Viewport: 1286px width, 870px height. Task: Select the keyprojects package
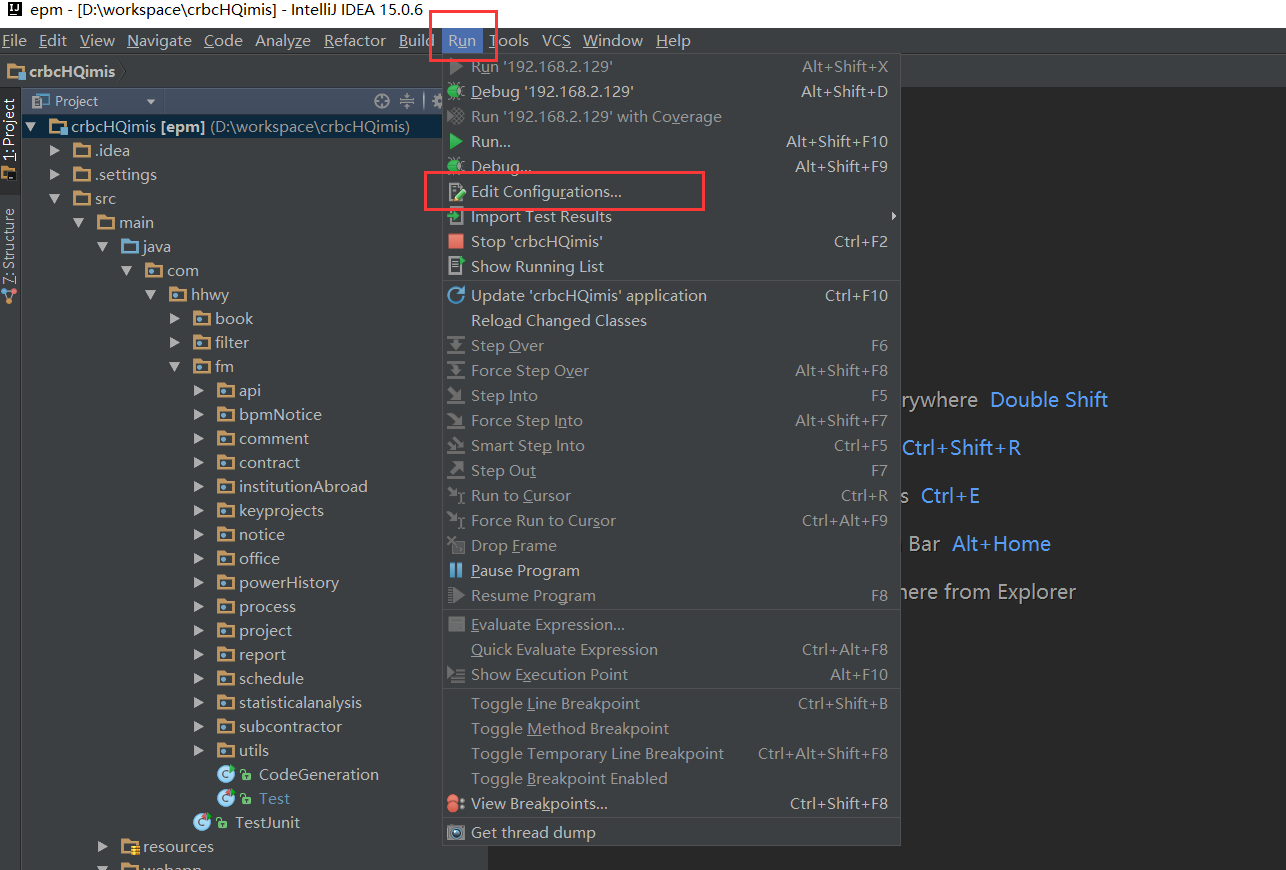[x=281, y=511]
